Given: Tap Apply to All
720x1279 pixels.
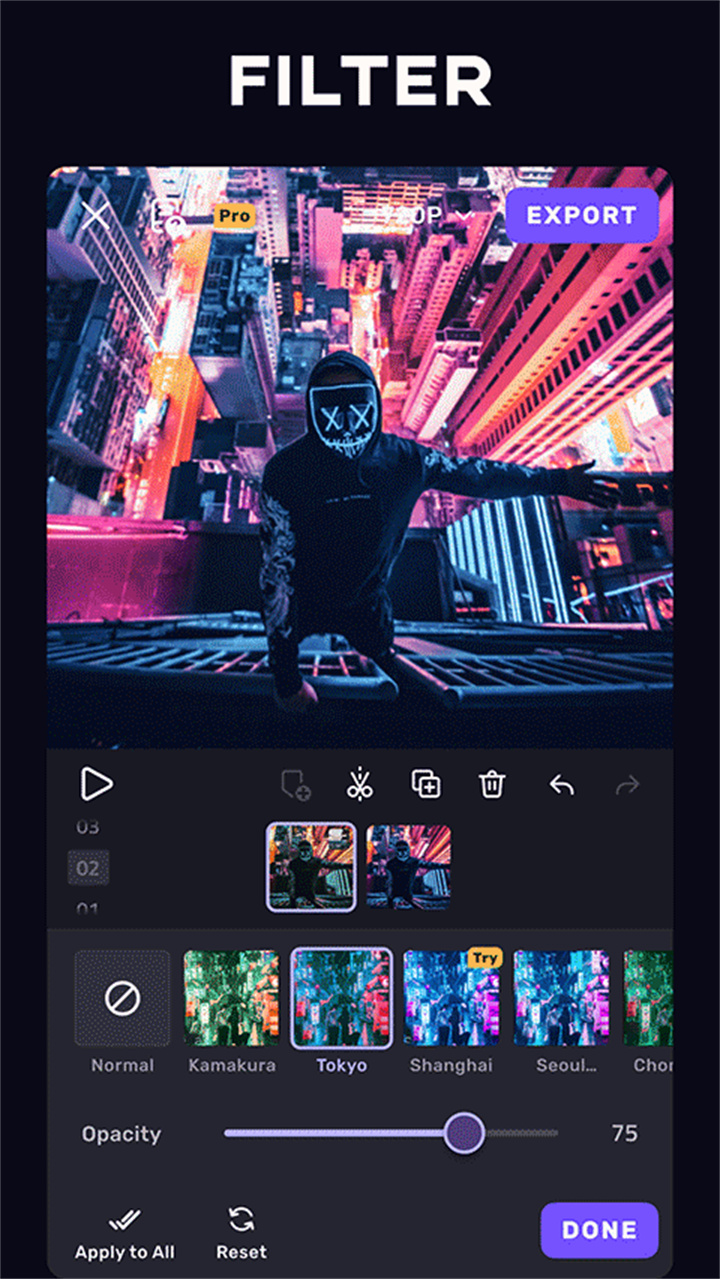Looking at the screenshot, I should [x=124, y=1233].
